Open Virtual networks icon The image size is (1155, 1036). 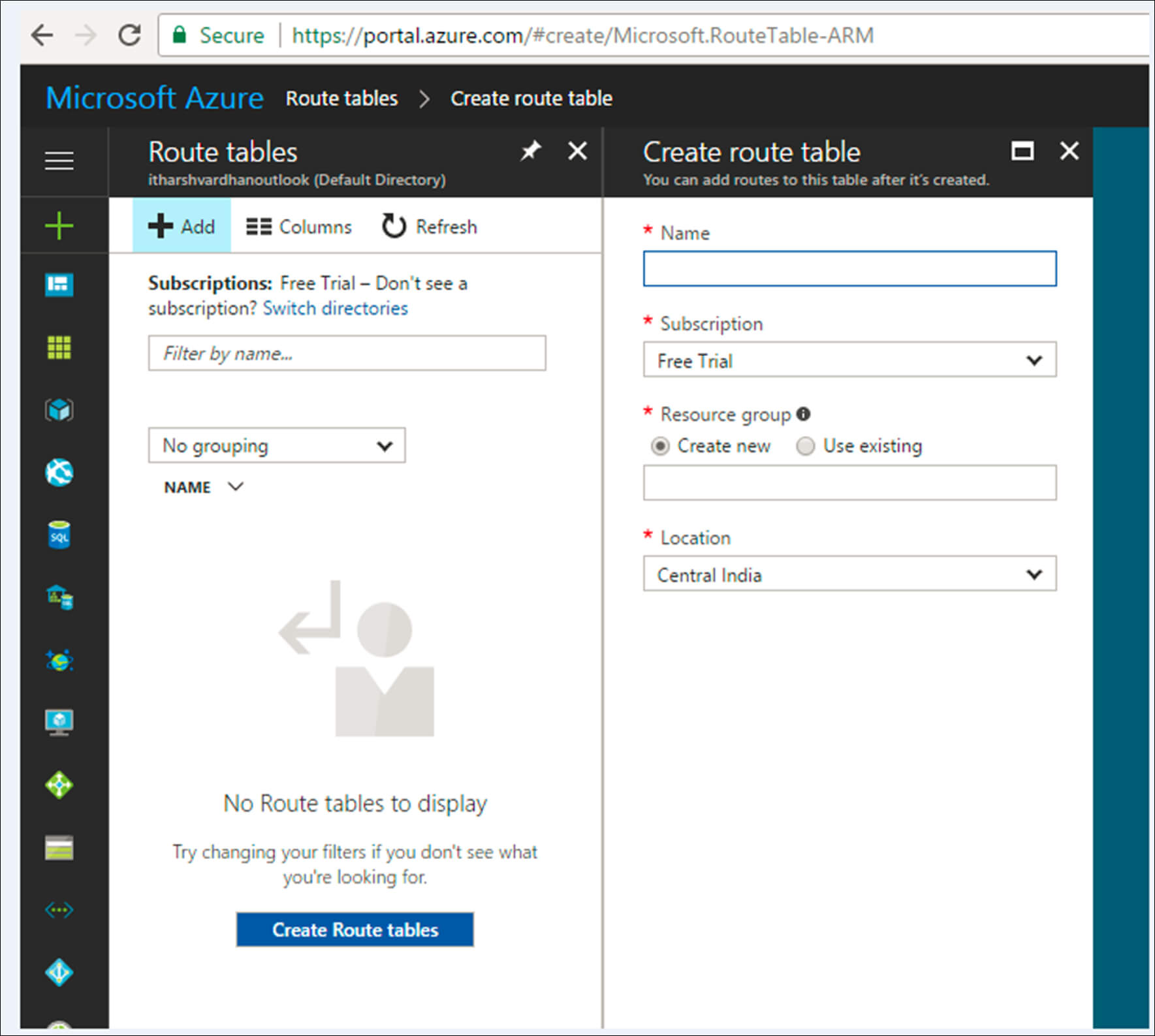tap(59, 909)
